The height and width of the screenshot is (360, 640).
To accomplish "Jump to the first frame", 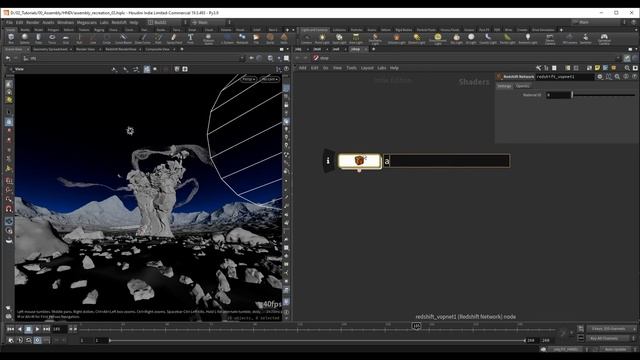I will pyautogui.click(x=10, y=329).
